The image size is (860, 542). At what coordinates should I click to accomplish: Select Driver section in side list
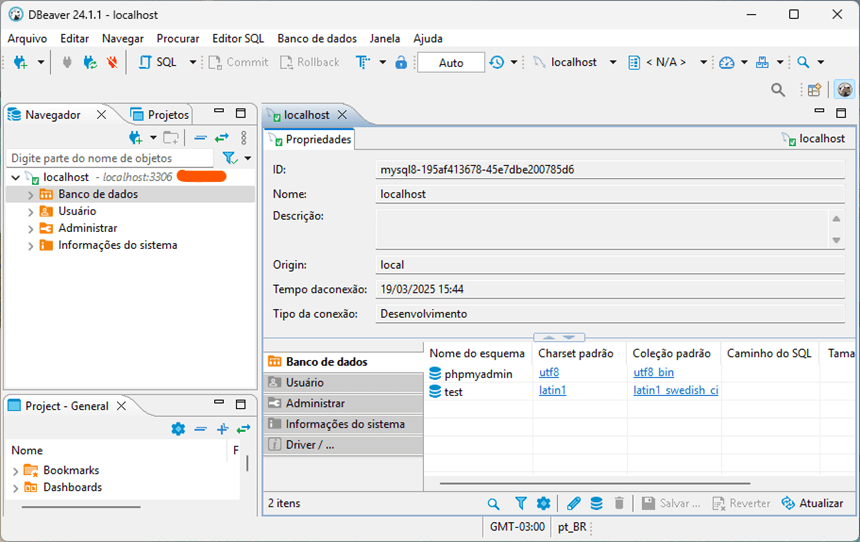click(x=343, y=445)
